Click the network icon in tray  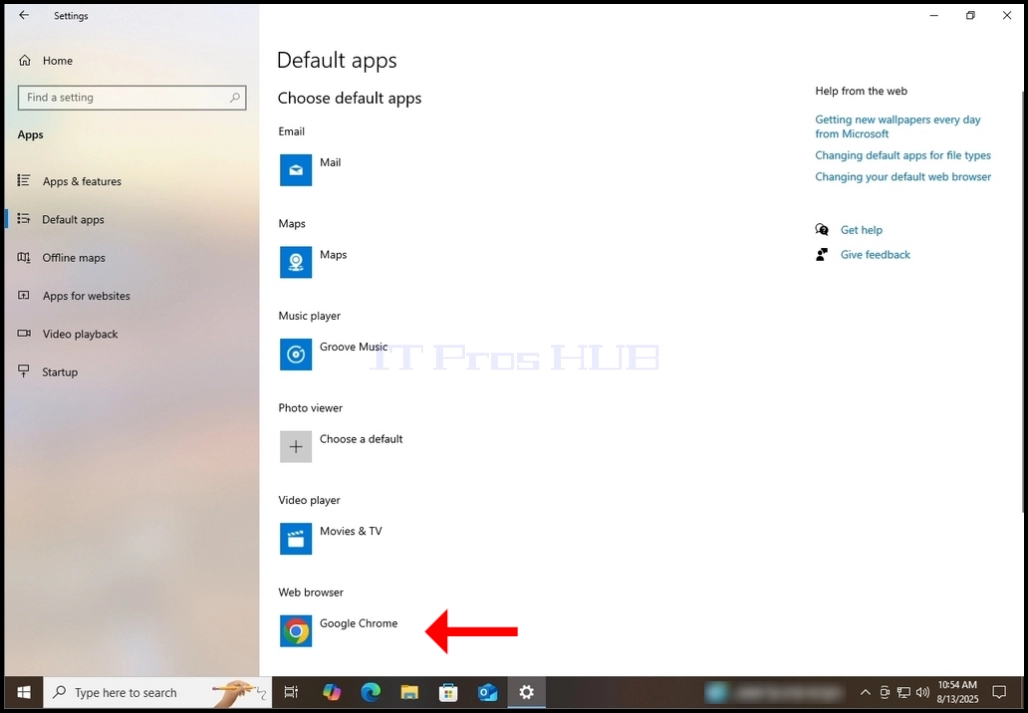[x=903, y=693]
